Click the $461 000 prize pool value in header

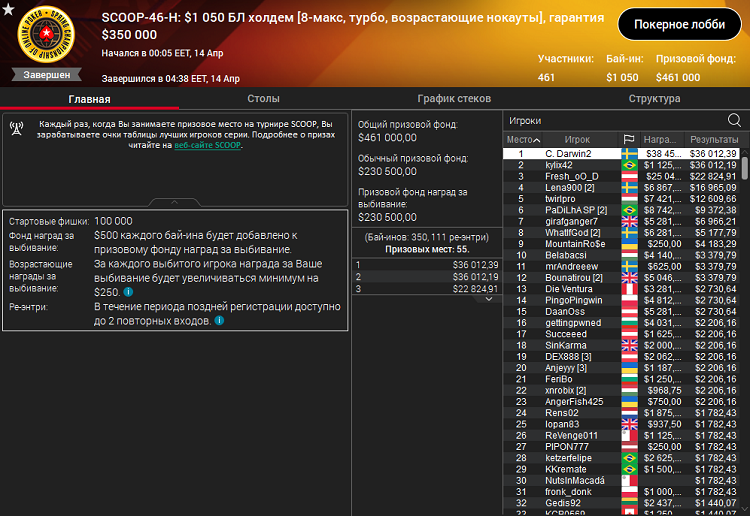click(678, 77)
